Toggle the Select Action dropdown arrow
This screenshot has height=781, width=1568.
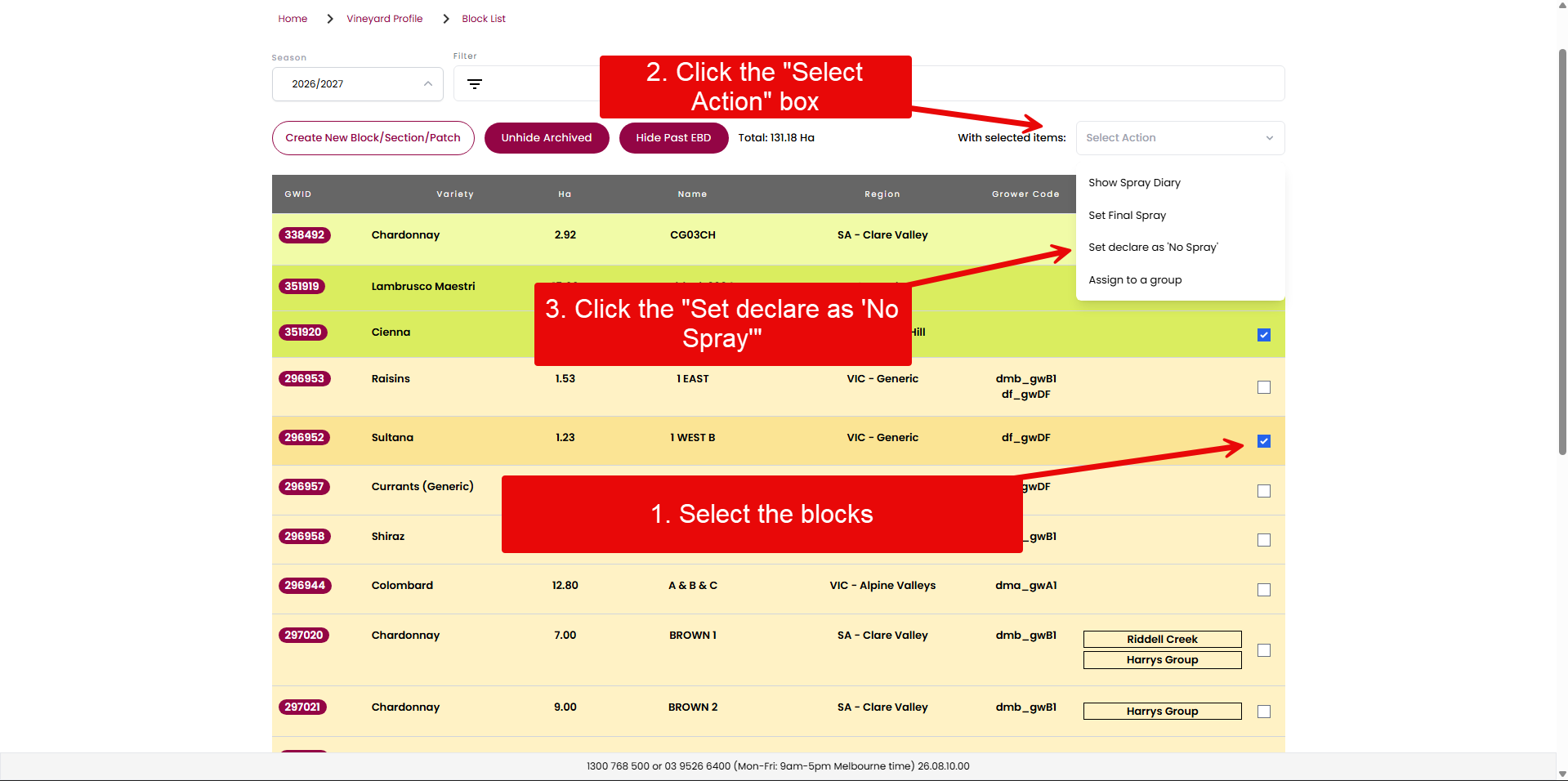click(x=1269, y=138)
